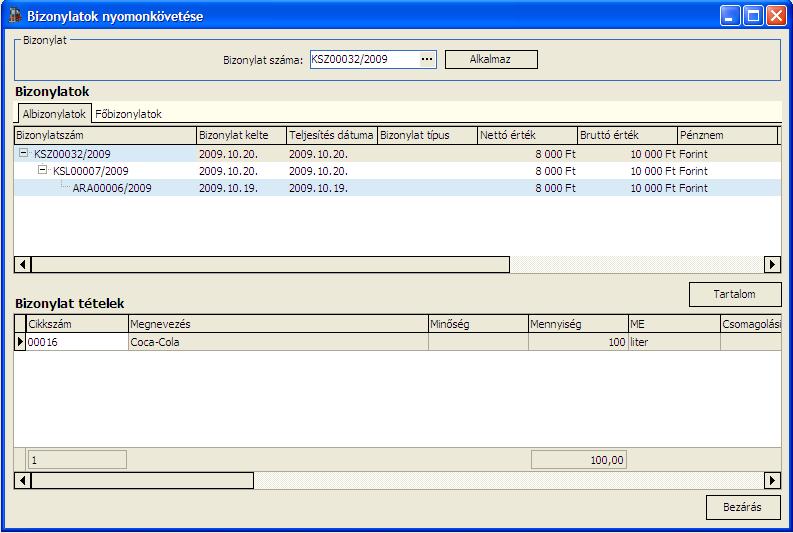Click left arrow of documents horizontal scrollbar
This screenshot has height=533, width=793.
tap(22, 264)
